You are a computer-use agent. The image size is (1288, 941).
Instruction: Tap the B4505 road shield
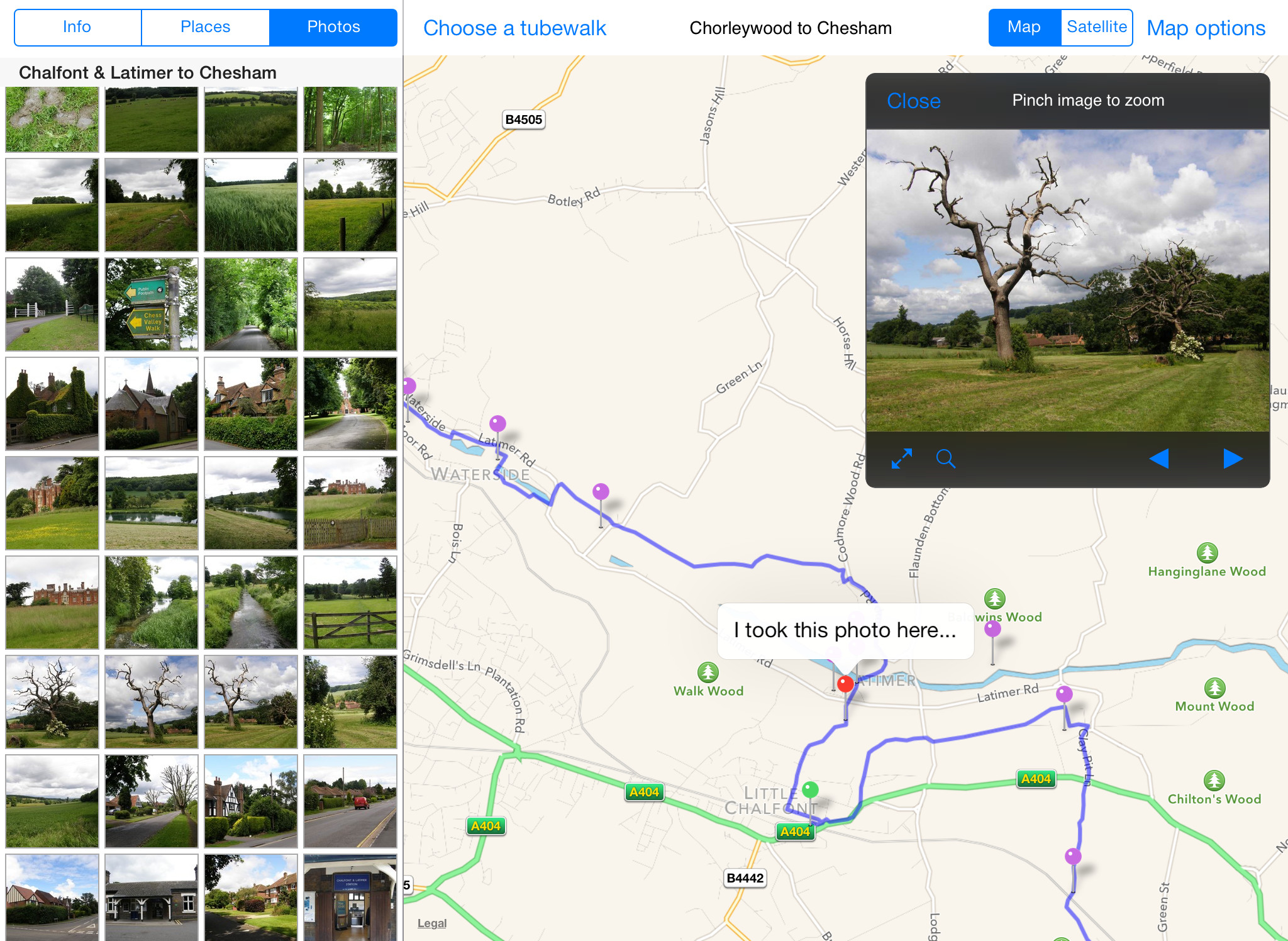click(523, 120)
